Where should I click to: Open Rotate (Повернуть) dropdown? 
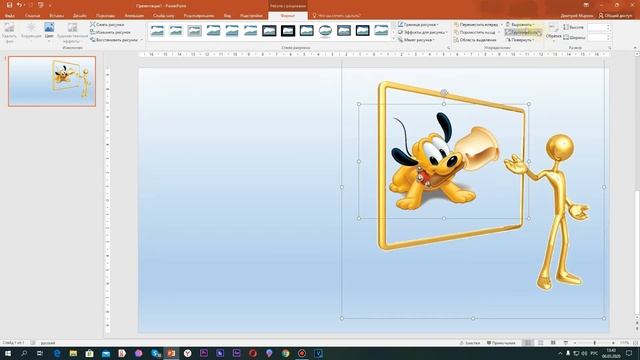[520, 40]
